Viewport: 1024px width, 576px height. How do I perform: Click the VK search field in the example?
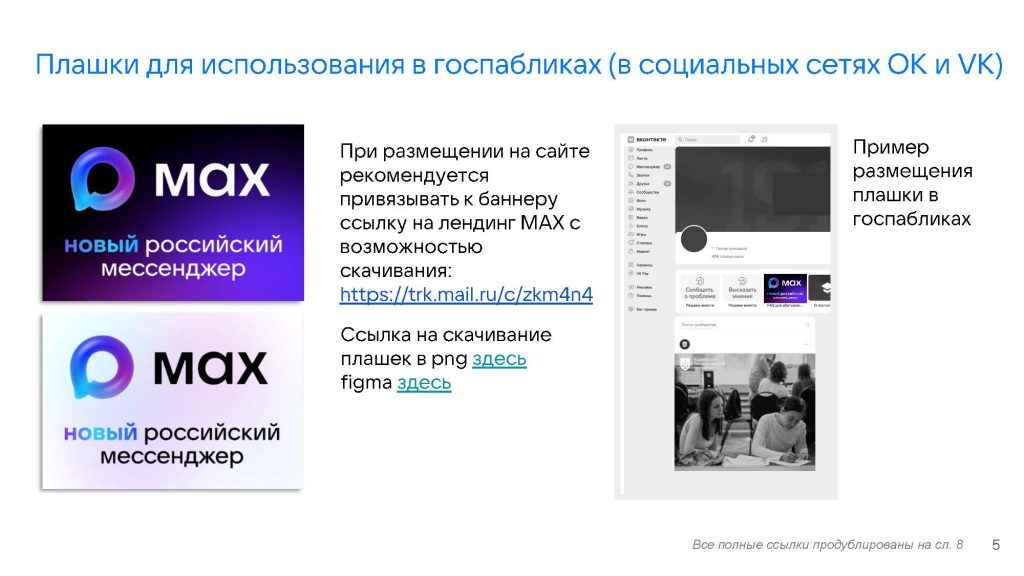point(707,140)
